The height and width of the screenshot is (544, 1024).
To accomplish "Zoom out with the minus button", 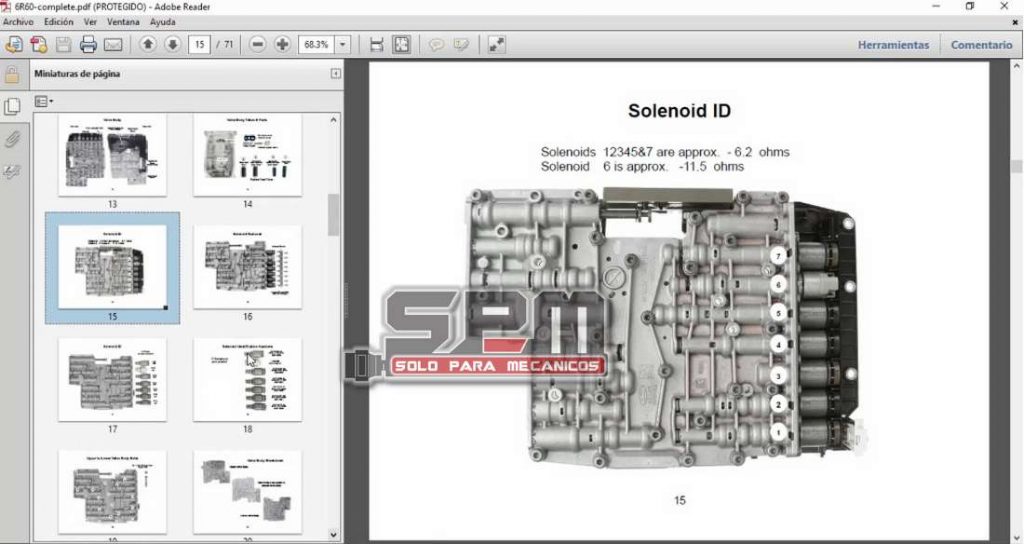I will [257, 44].
